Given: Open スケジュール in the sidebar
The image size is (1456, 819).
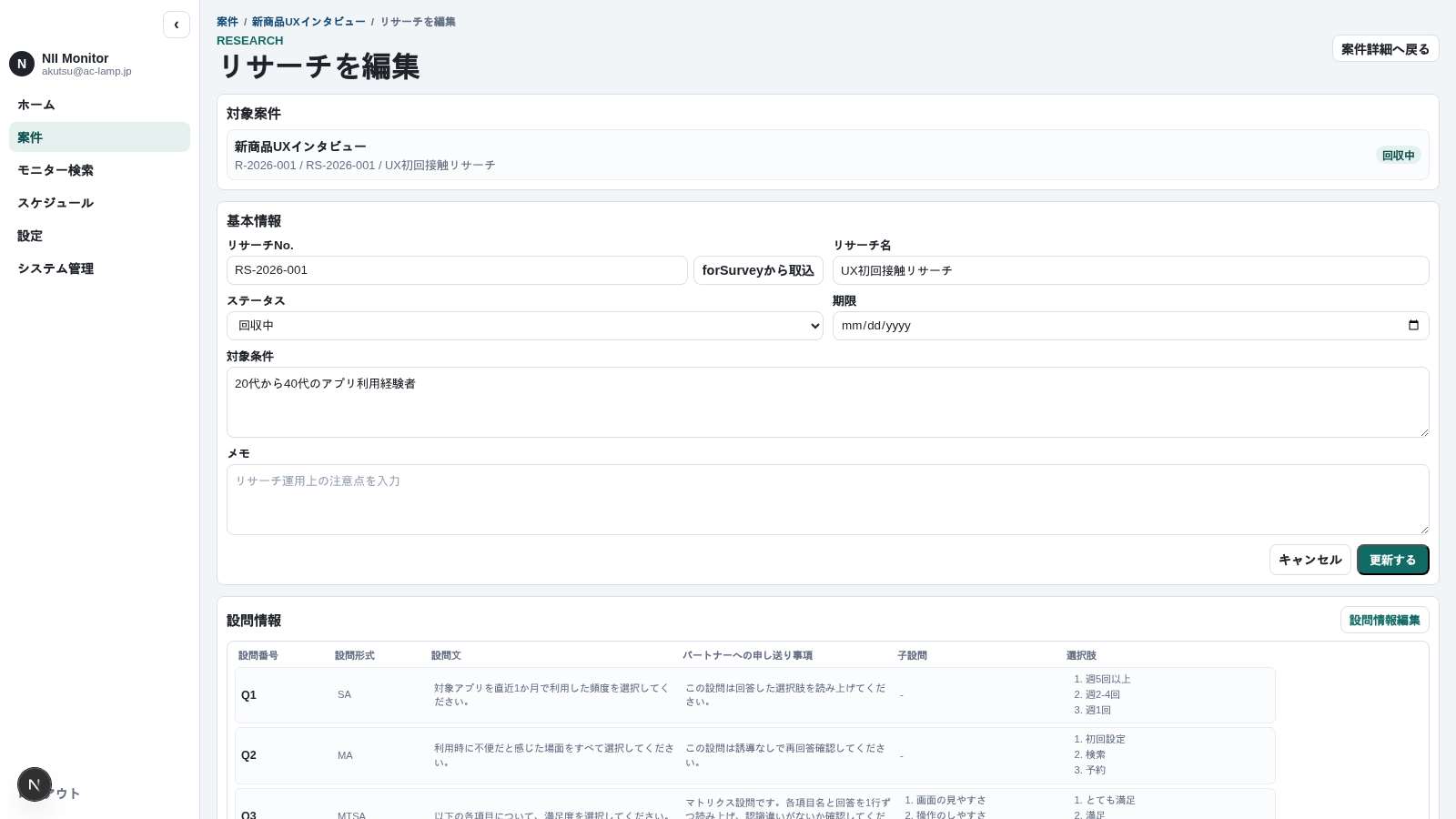Looking at the screenshot, I should 99,203.
